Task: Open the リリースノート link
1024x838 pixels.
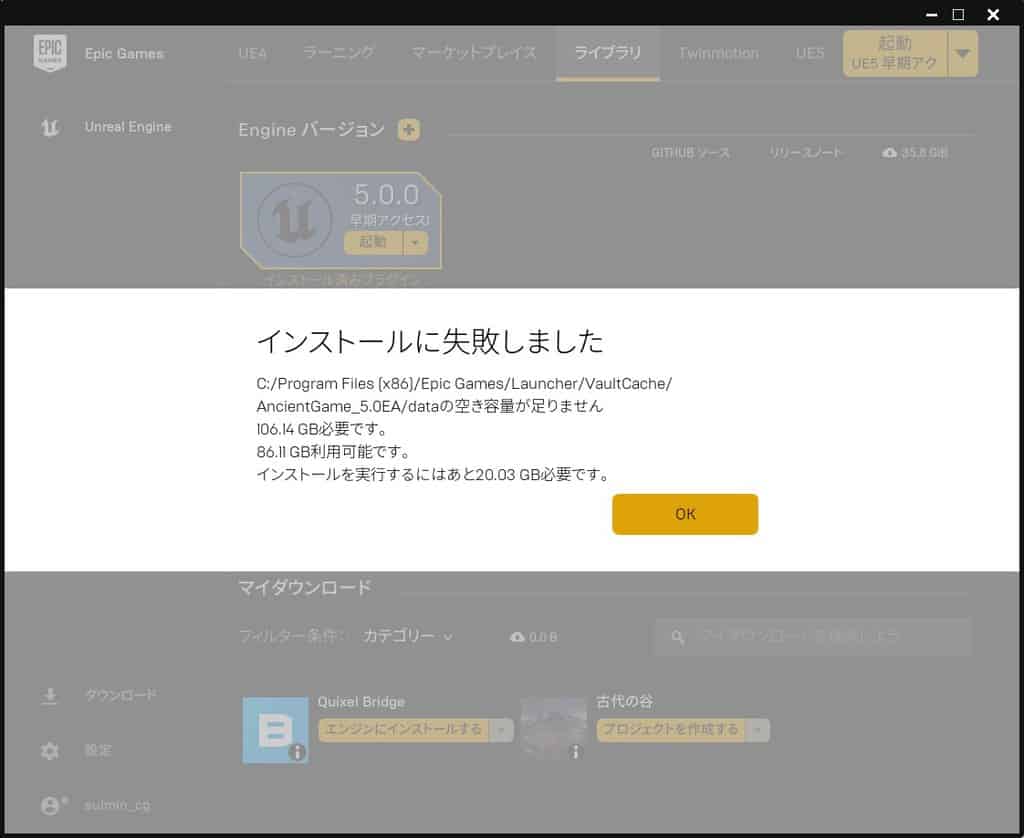Action: 806,153
